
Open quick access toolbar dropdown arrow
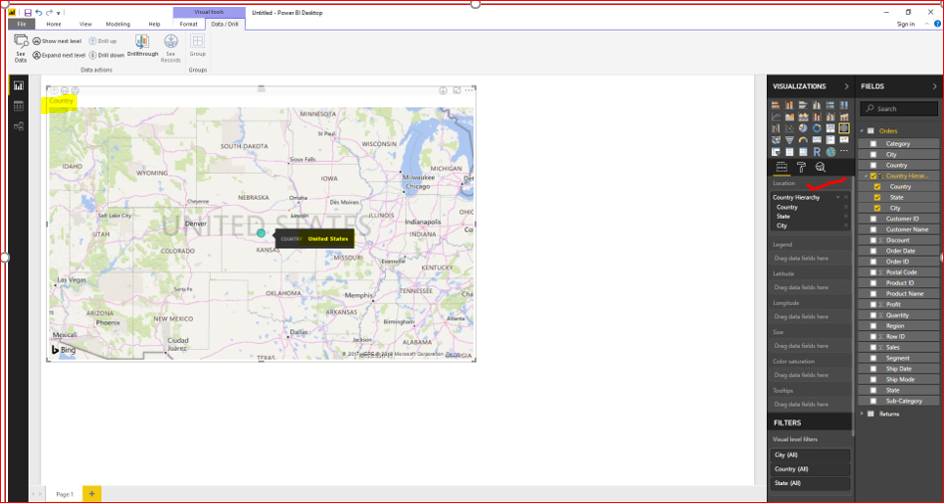click(x=58, y=13)
